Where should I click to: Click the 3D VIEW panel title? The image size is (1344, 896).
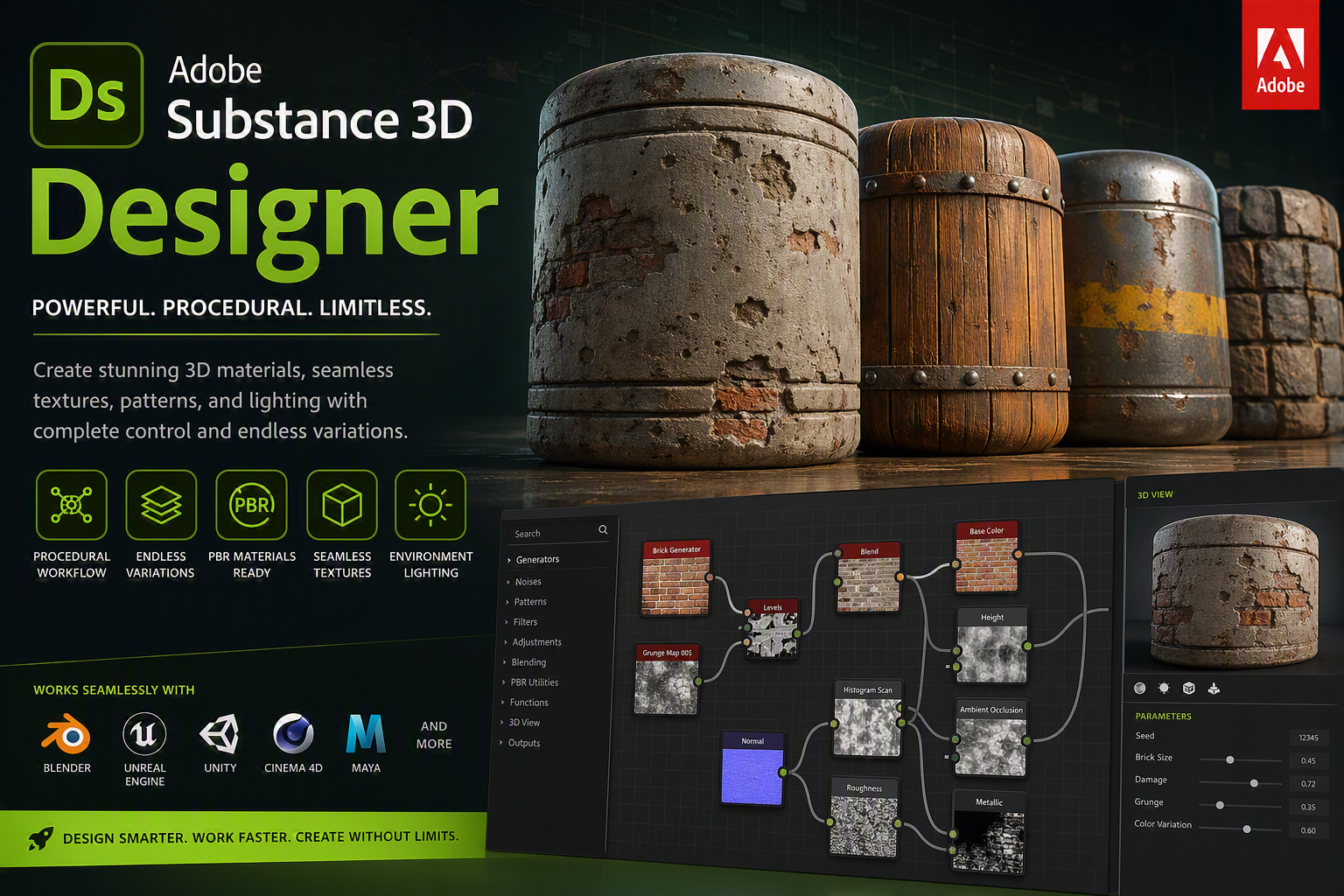pos(1155,494)
